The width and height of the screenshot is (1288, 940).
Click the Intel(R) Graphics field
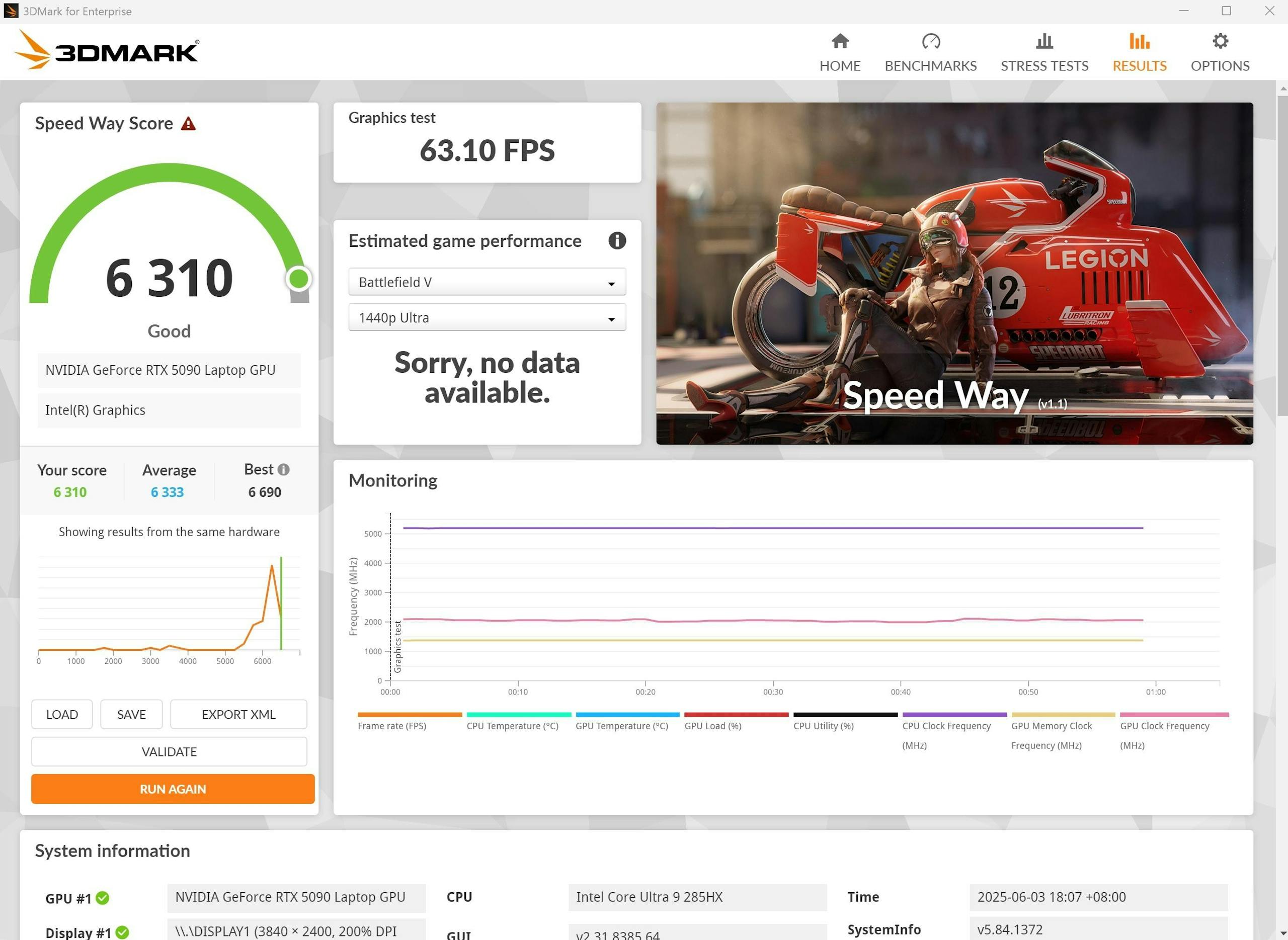[169, 410]
